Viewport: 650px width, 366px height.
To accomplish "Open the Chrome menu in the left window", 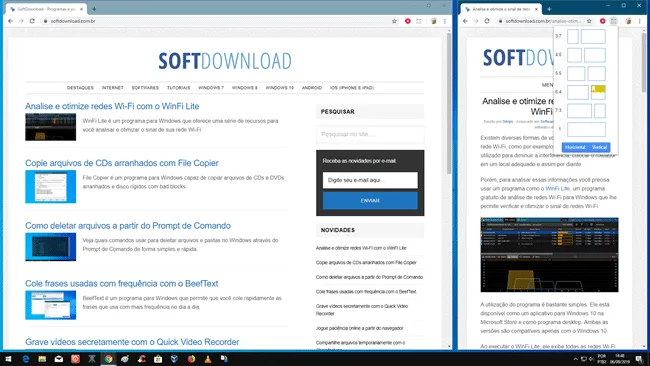I will 445,21.
